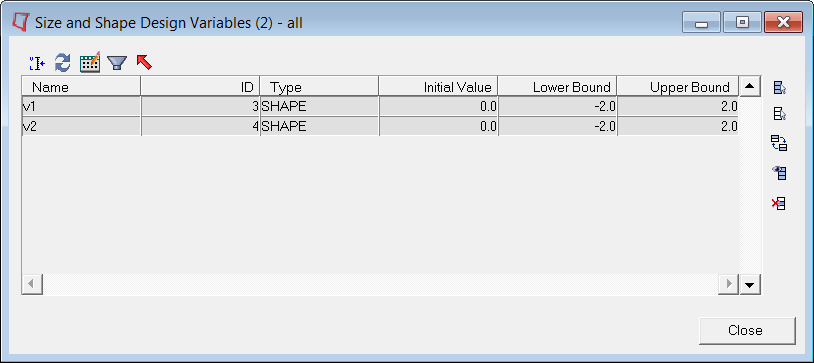The width and height of the screenshot is (814, 363).
Task: Click the v1 Initial Value cell
Action: [438, 106]
